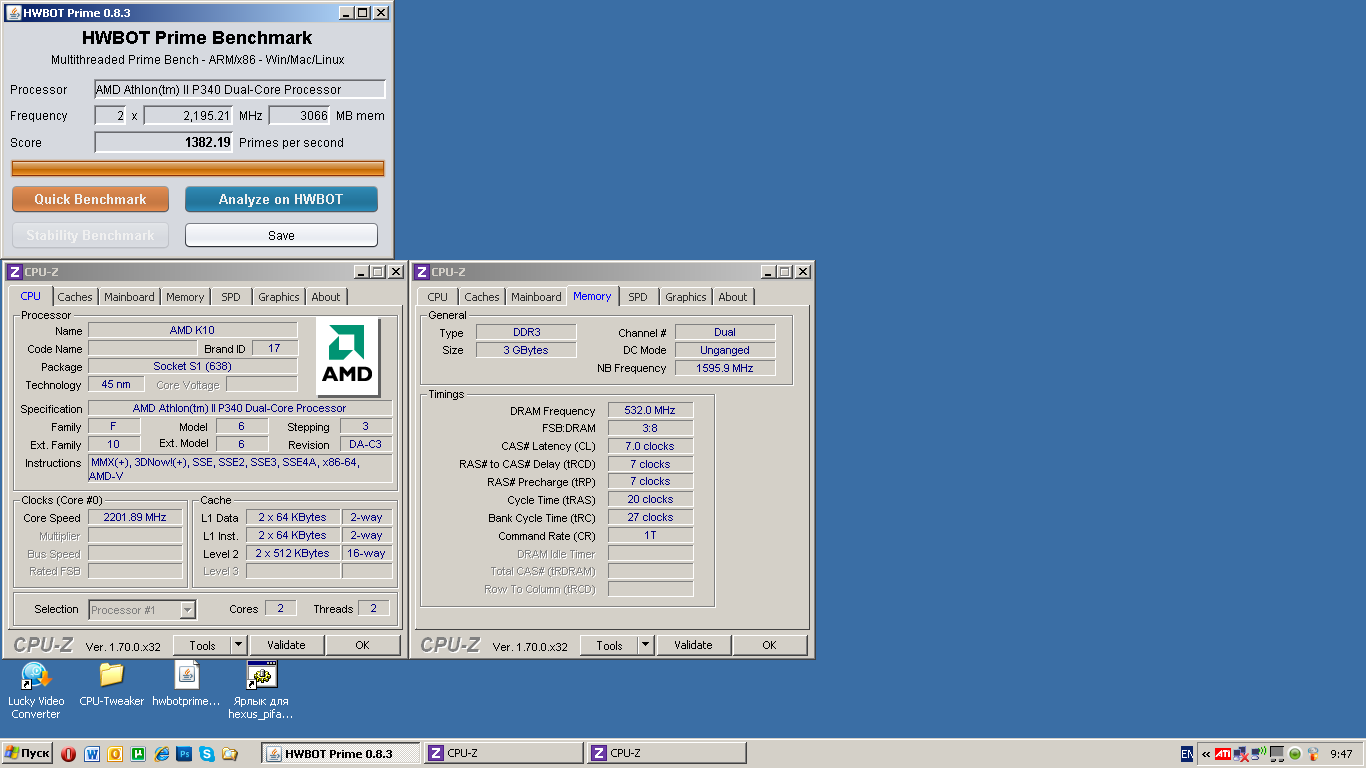Viewport: 1366px width, 768px height.
Task: Click the Stability Benchmark button
Action: click(x=90, y=235)
